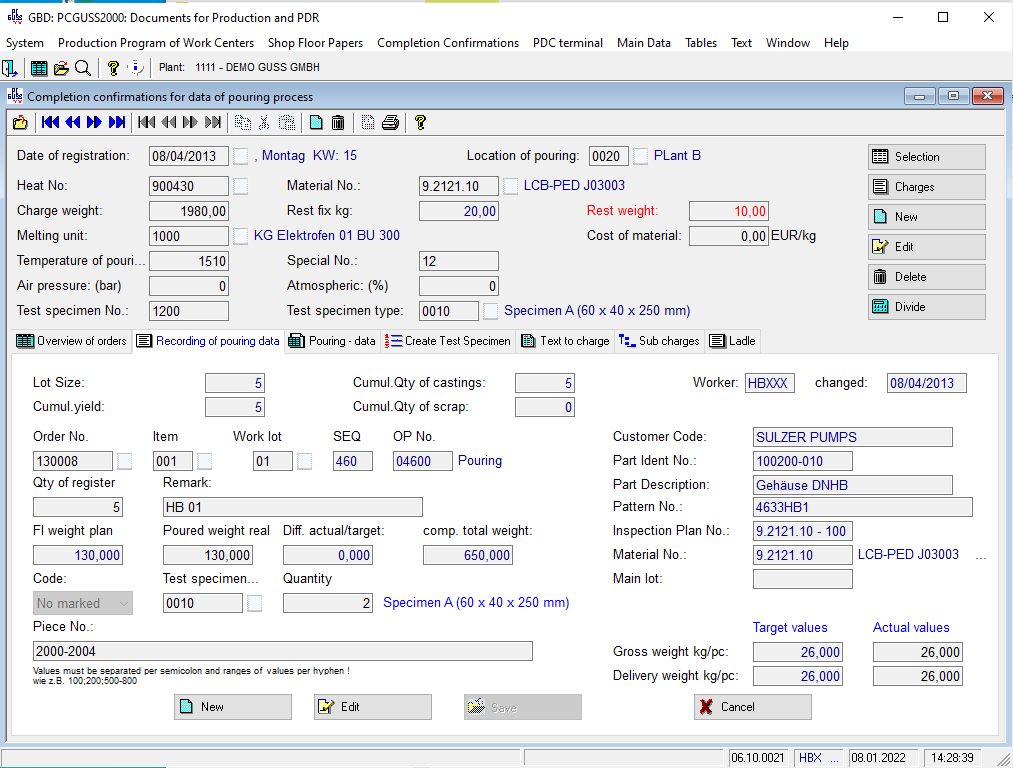1013x768 pixels.
Task: Click the small box beside Melting unit field
Action: (x=241, y=236)
